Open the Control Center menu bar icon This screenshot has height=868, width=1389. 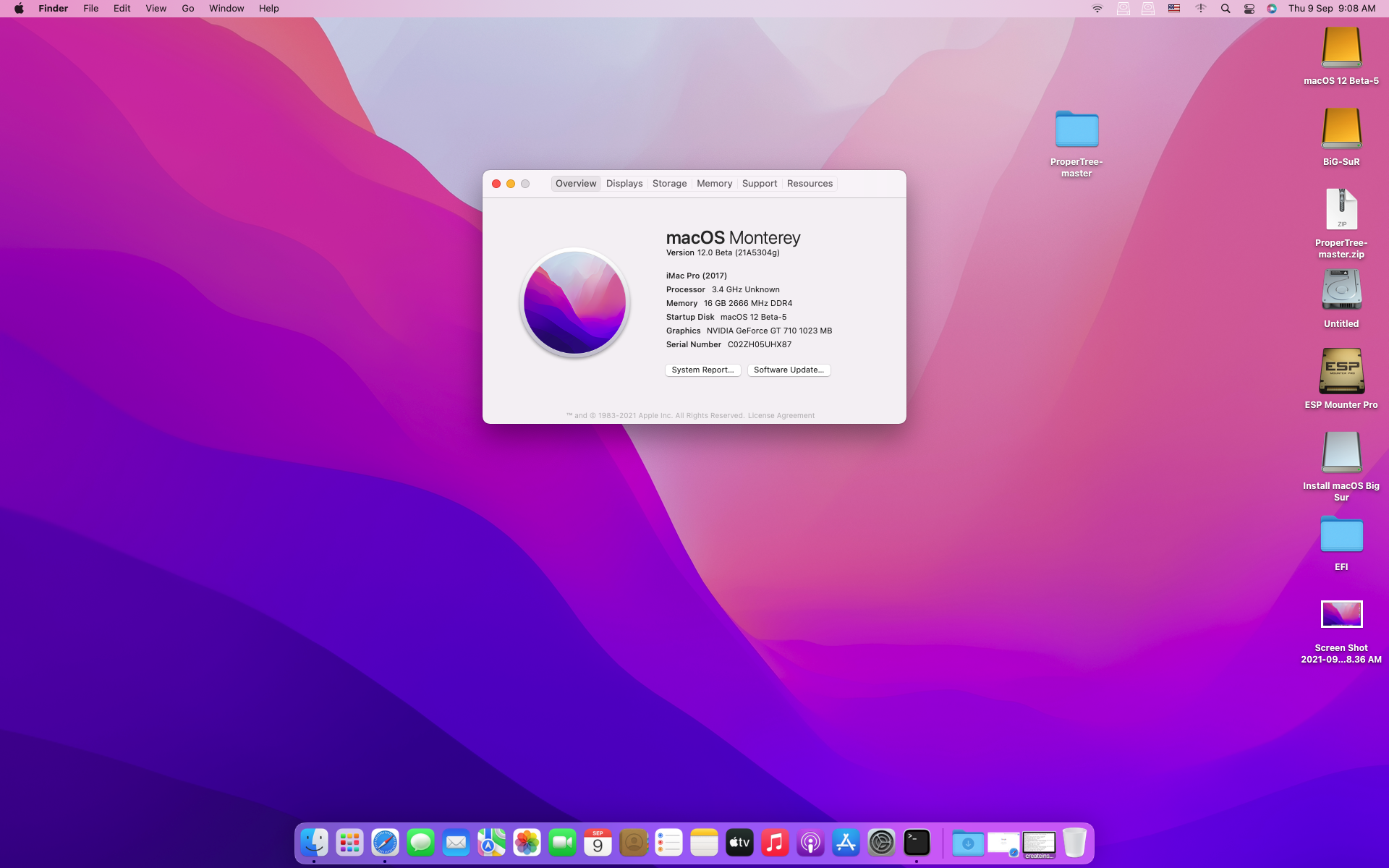click(x=1249, y=9)
